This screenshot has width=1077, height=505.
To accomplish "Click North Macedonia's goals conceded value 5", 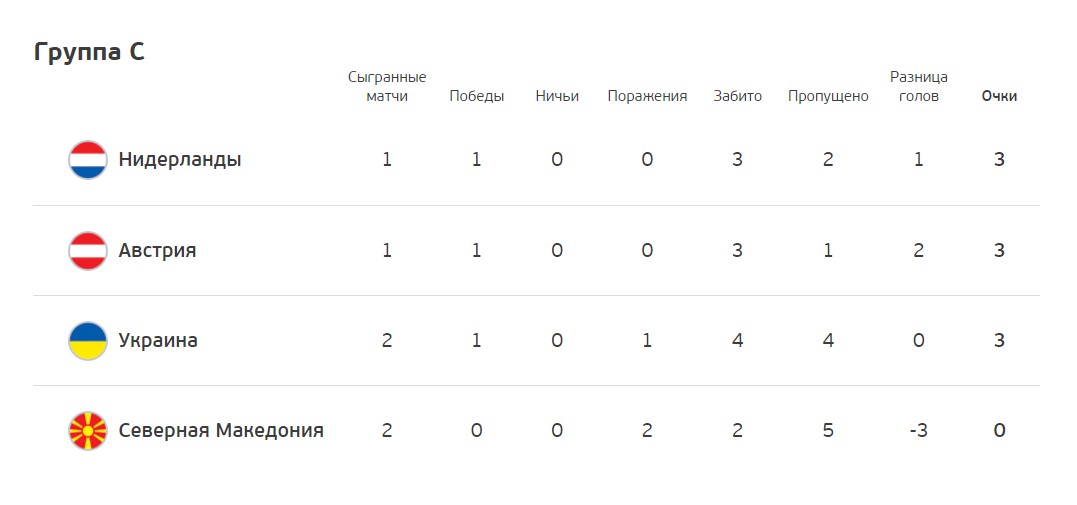I will pos(828,431).
